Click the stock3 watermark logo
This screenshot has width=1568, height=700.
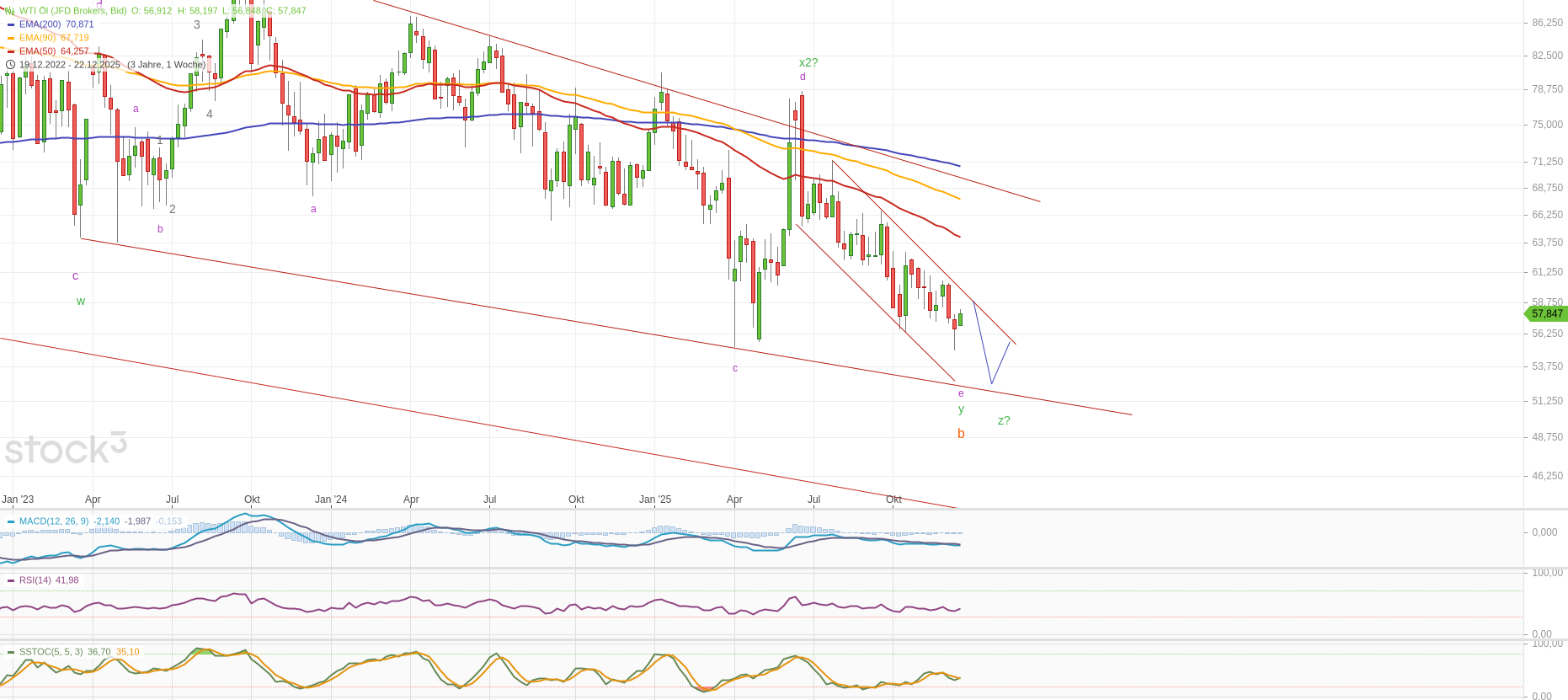point(66,448)
